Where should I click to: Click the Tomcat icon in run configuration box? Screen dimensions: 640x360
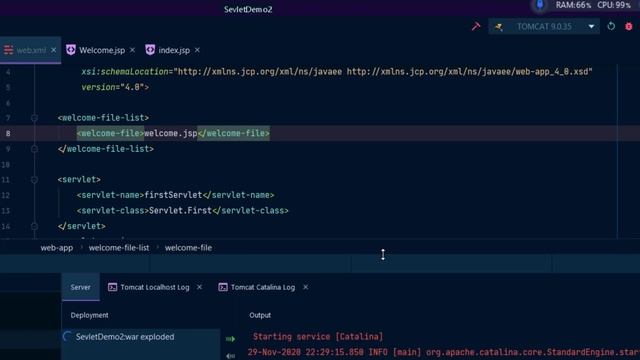(x=498, y=27)
